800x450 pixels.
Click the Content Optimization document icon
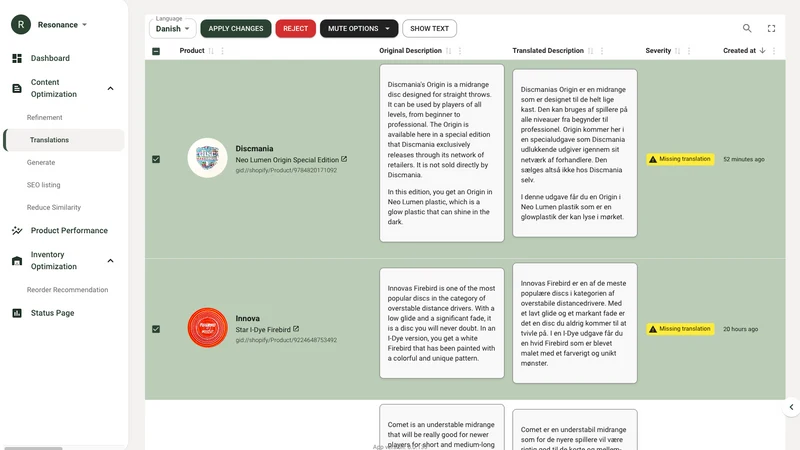[17, 88]
